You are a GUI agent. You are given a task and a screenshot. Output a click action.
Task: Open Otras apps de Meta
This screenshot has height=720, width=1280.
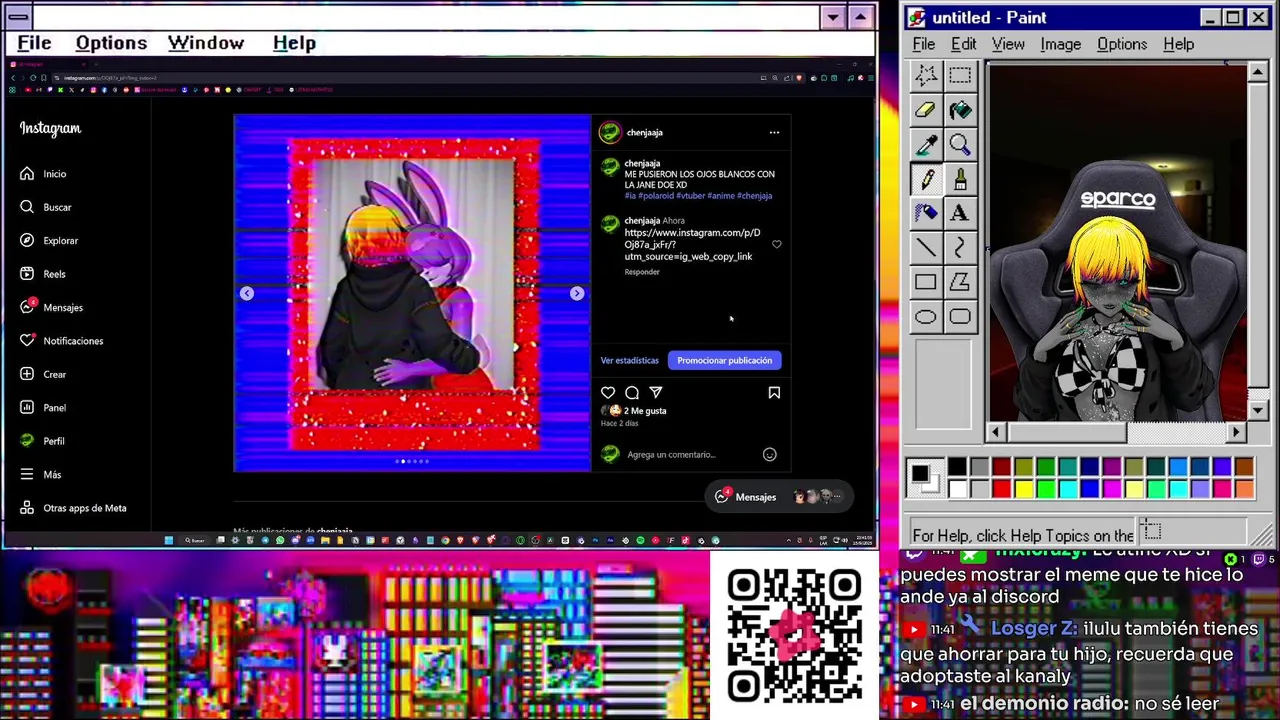point(73,508)
